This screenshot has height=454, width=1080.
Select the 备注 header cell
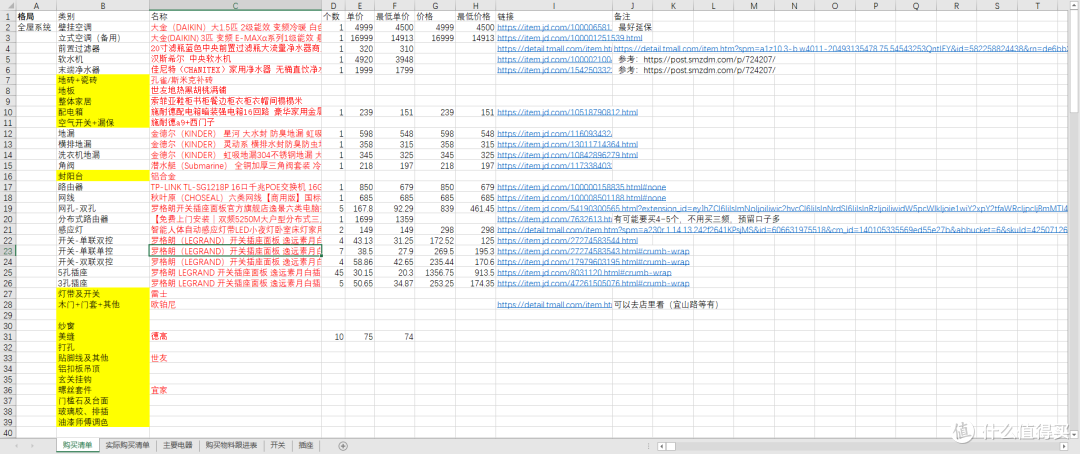[632, 16]
